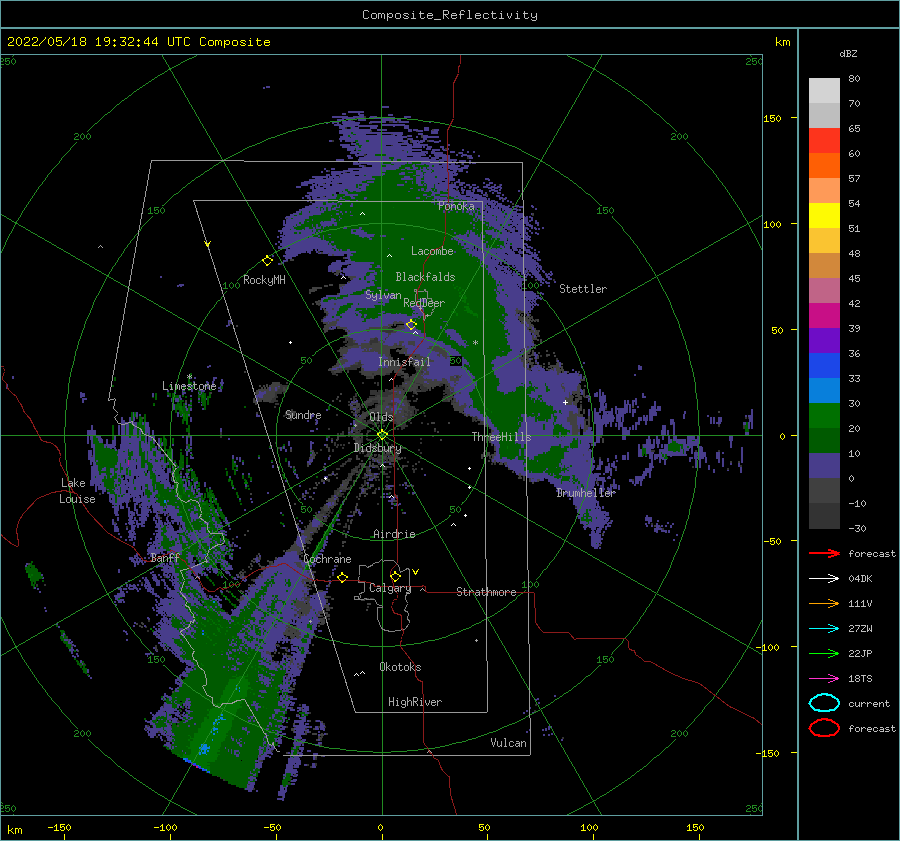Click the white 04DK arrow in legend
The height and width of the screenshot is (841, 900).
coord(824,578)
